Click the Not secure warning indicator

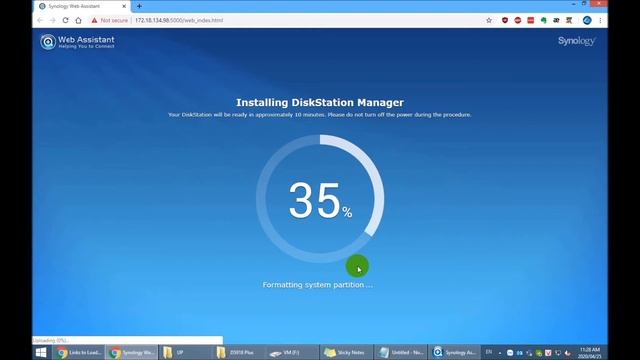coord(109,20)
